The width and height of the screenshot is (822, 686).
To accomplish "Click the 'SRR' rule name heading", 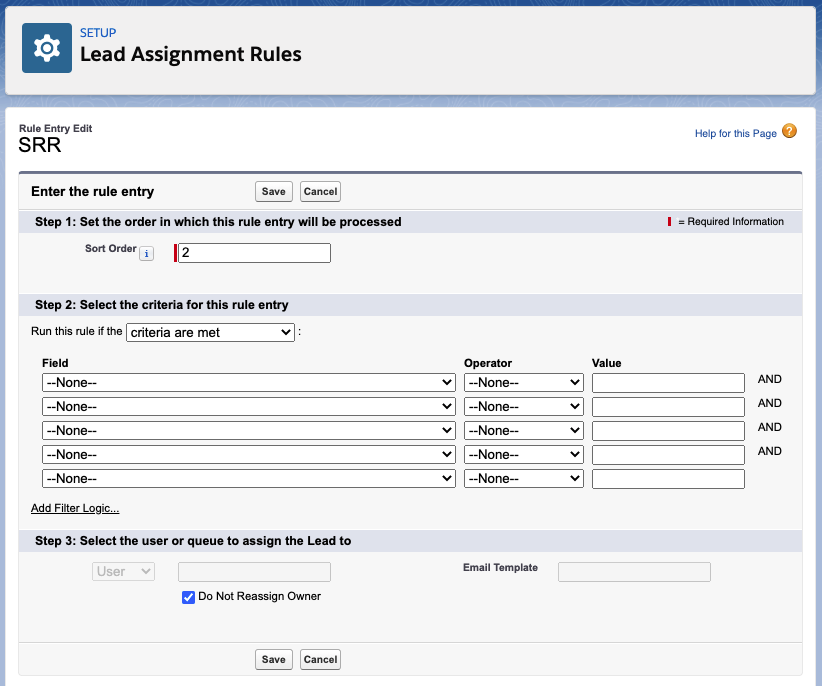I will tap(40, 145).
